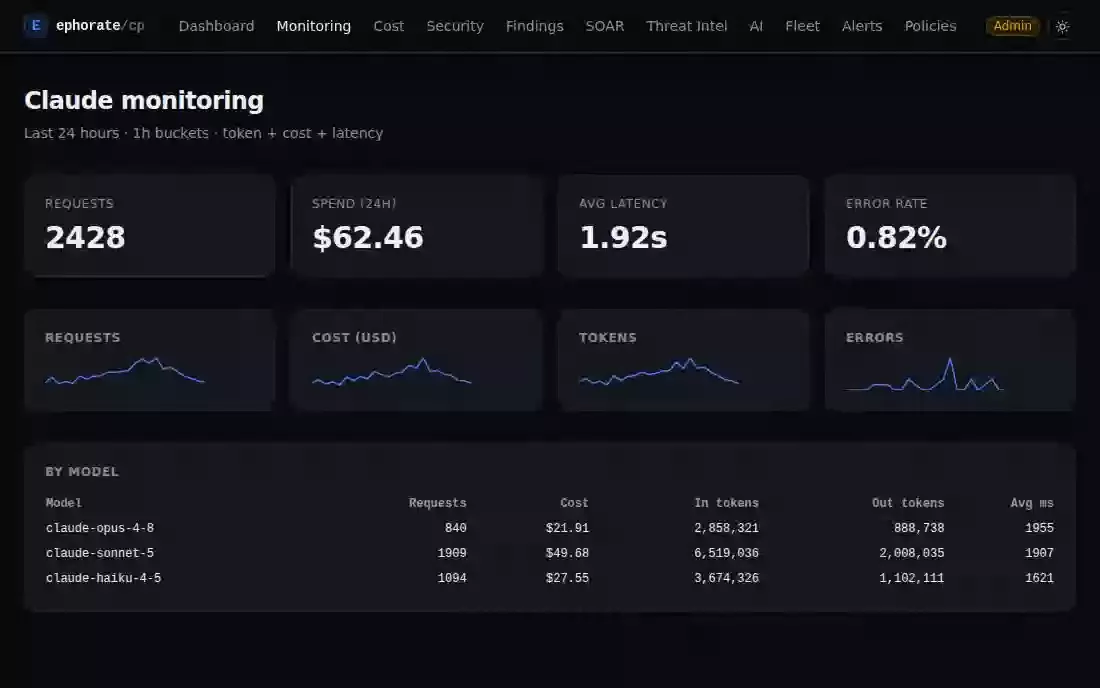Go to the Cost page
Image resolution: width=1100 pixels, height=688 pixels.
coord(389,26)
